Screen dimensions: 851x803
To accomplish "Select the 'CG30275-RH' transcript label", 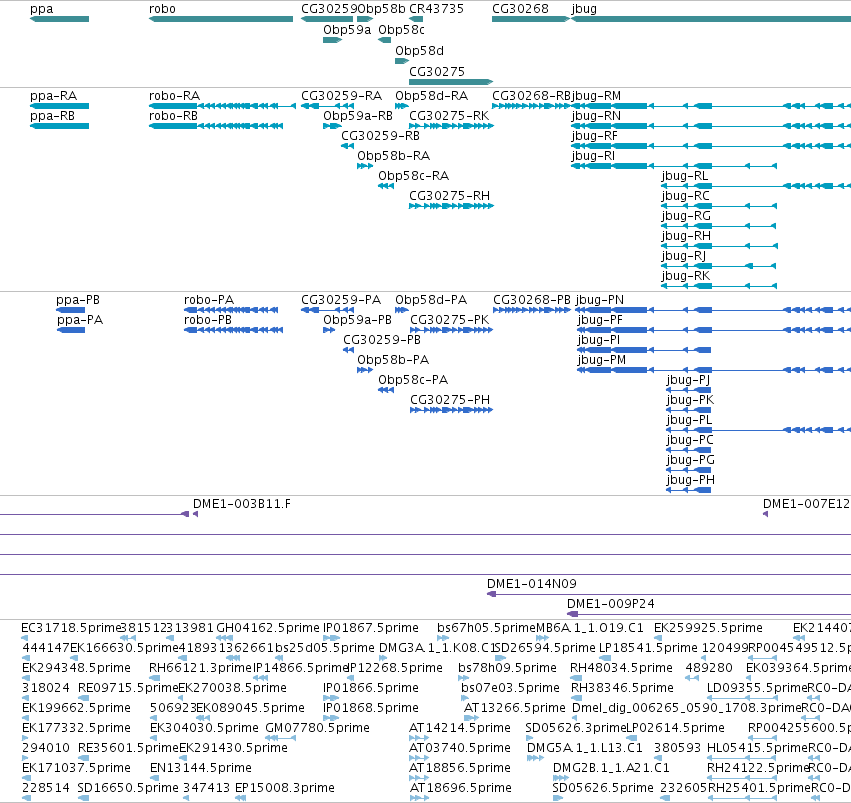I will (449, 196).
